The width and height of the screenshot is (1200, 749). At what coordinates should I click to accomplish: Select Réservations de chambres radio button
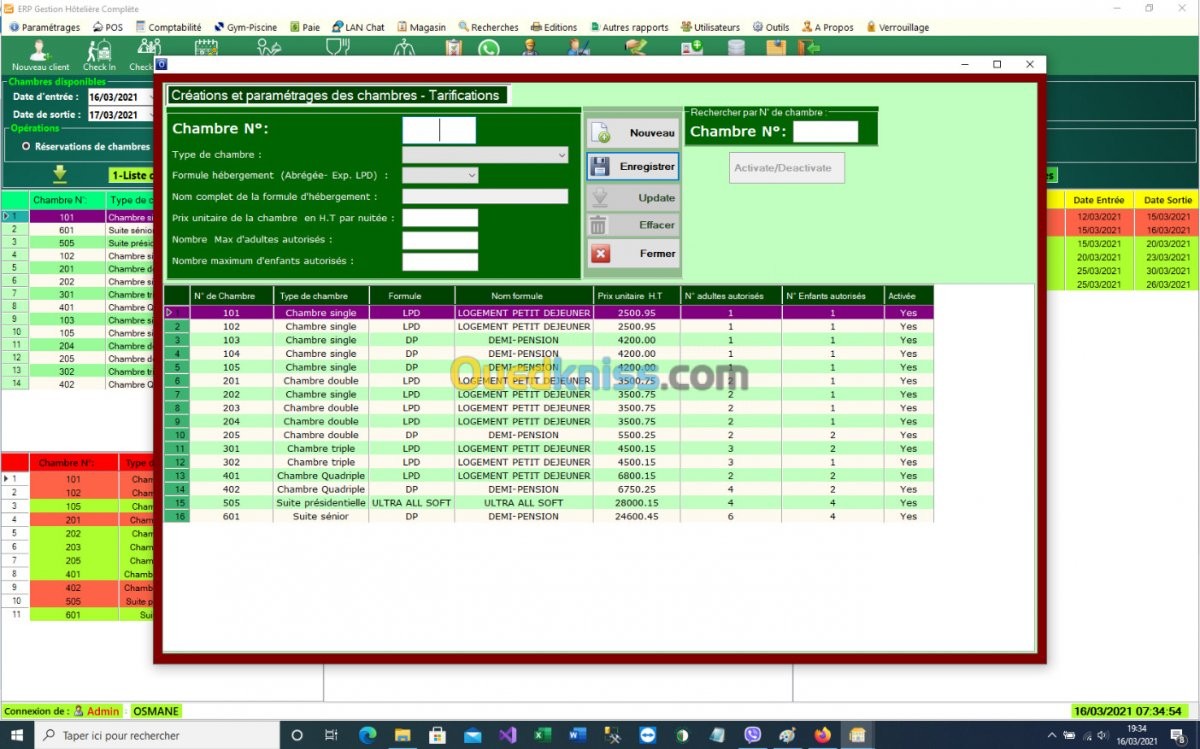coord(26,146)
